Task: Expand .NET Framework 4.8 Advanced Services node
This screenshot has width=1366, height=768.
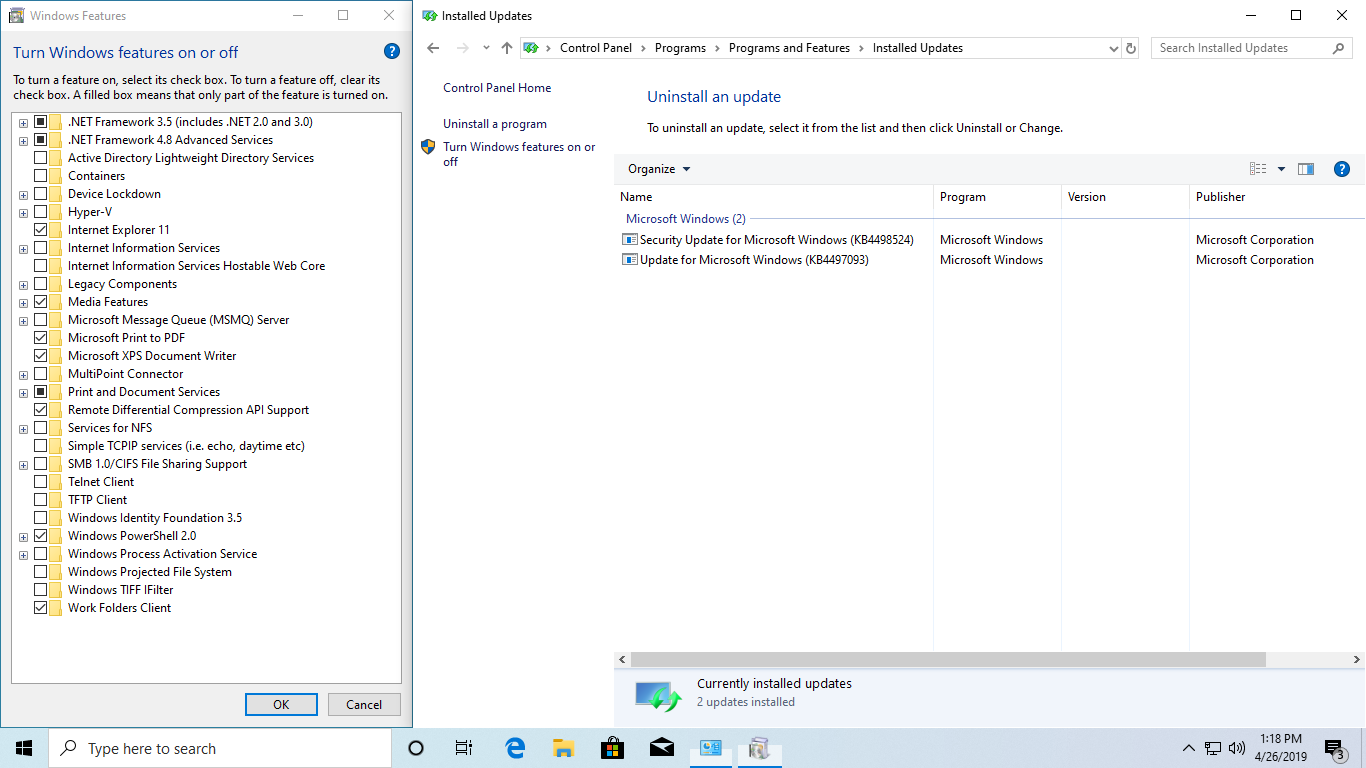Action: point(23,141)
